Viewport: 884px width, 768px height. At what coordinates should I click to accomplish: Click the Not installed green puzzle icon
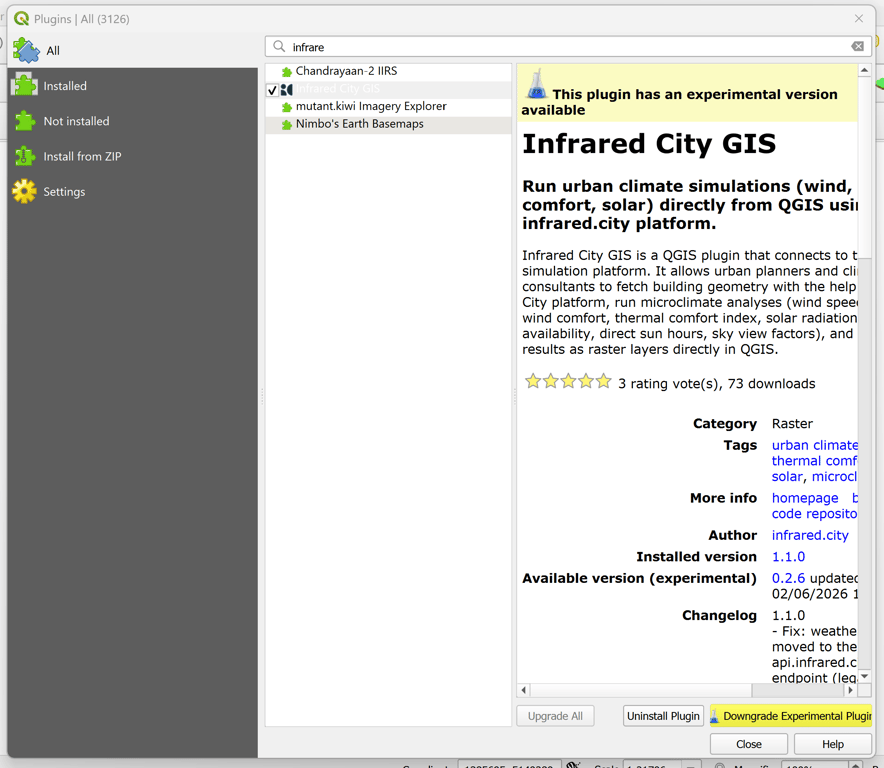pyautogui.click(x=24, y=121)
